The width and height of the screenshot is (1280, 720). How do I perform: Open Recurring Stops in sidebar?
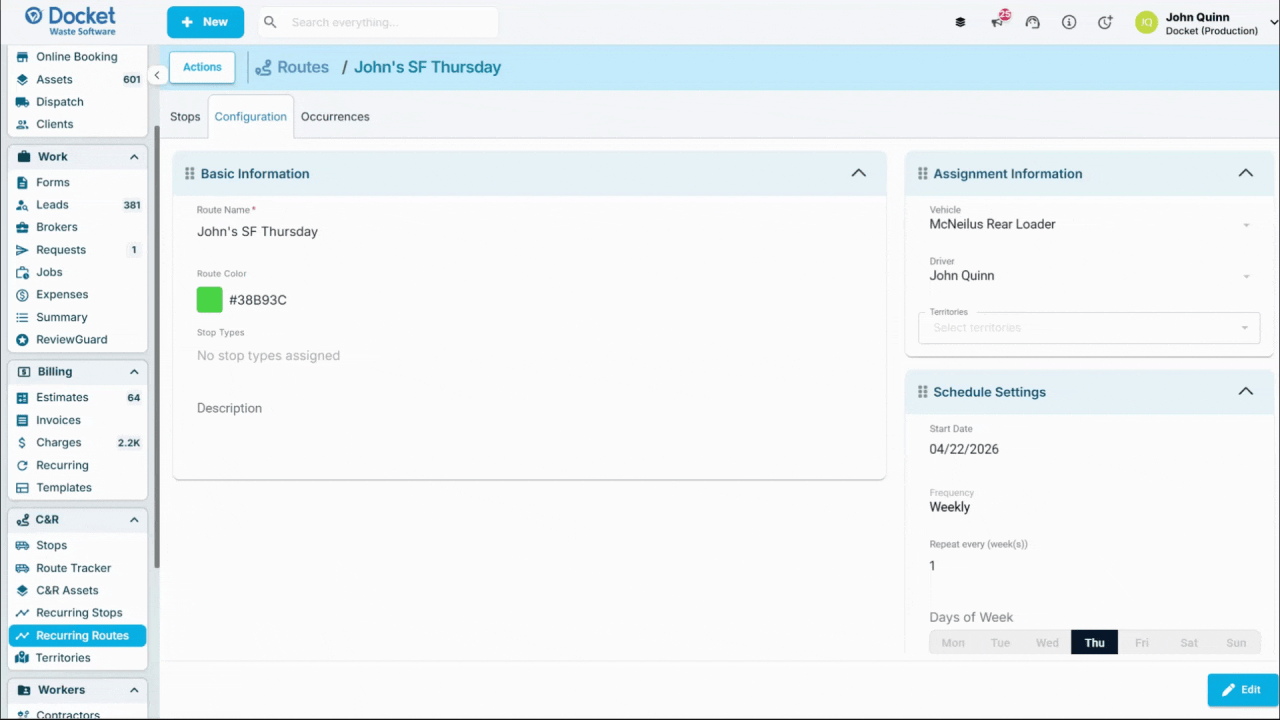(x=77, y=613)
